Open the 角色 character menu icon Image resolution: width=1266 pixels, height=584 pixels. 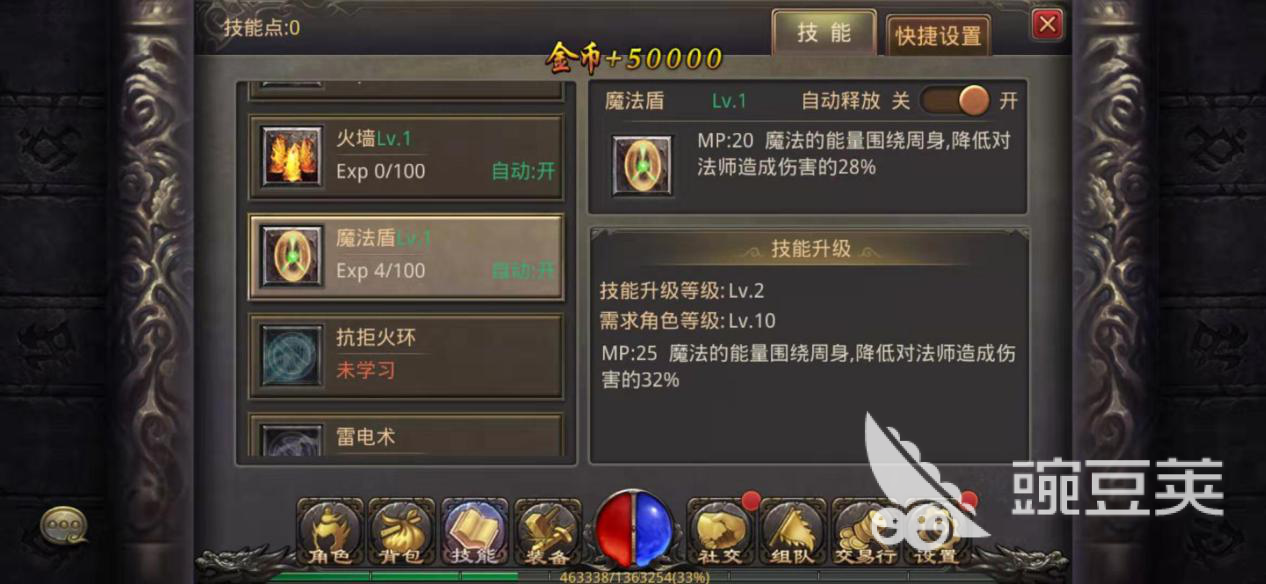point(329,532)
